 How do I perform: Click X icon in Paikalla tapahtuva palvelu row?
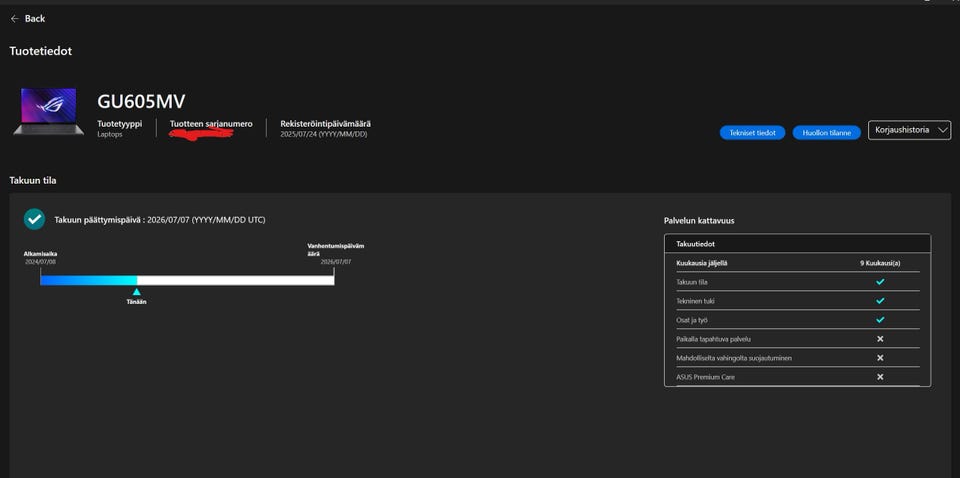pyautogui.click(x=880, y=339)
